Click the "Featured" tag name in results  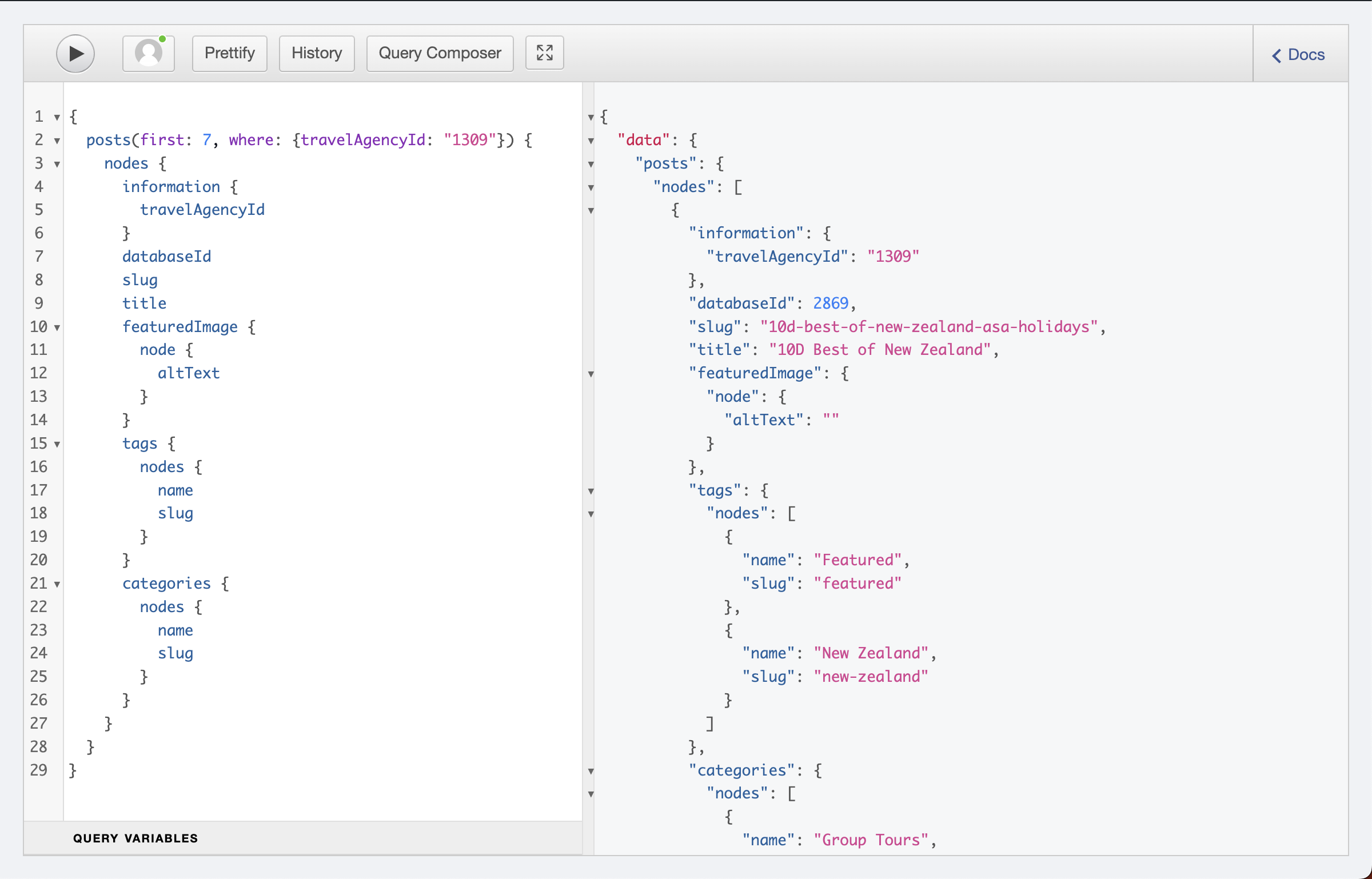click(857, 560)
